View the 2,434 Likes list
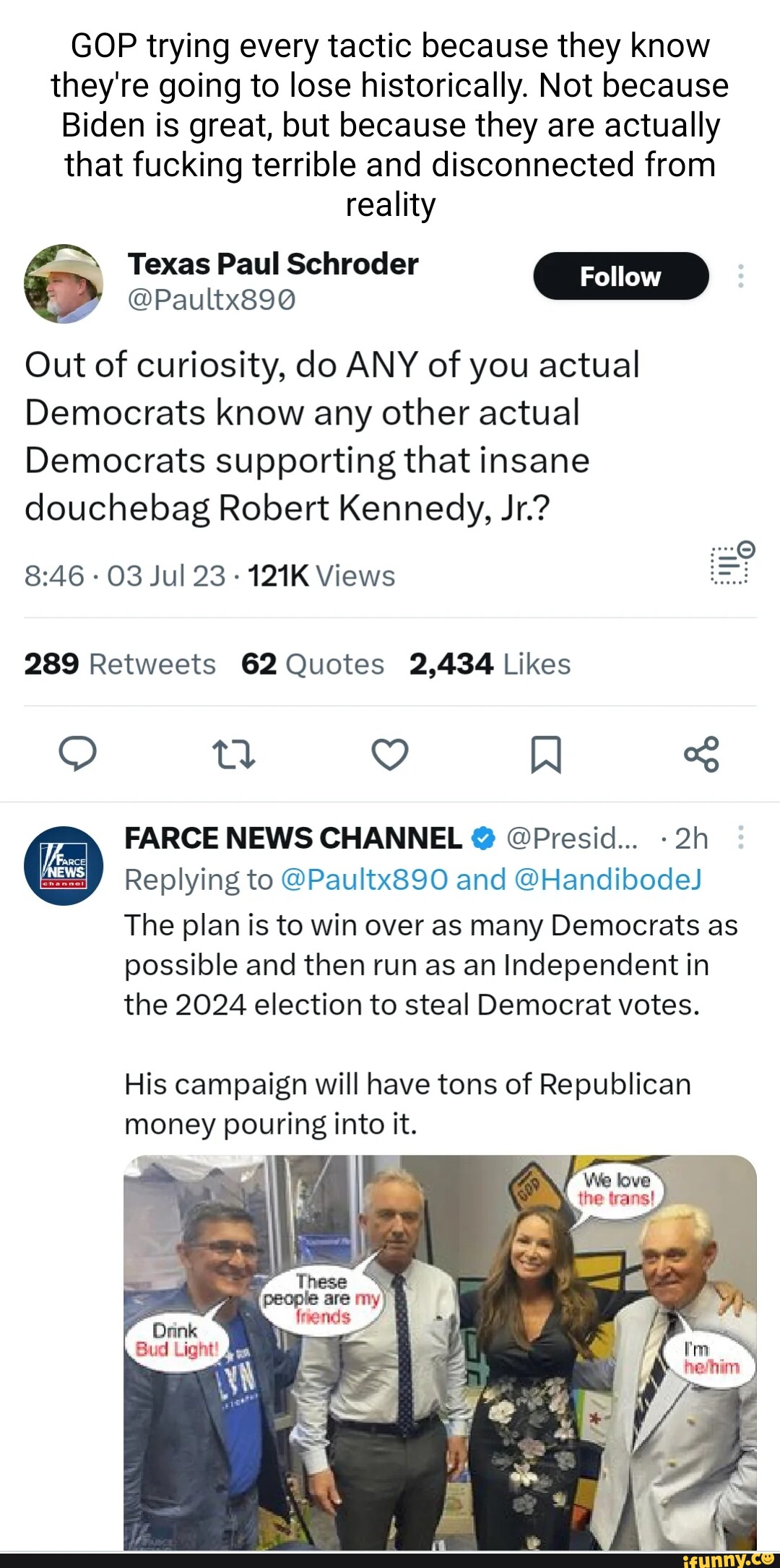The height and width of the screenshot is (1568, 780). point(490,664)
